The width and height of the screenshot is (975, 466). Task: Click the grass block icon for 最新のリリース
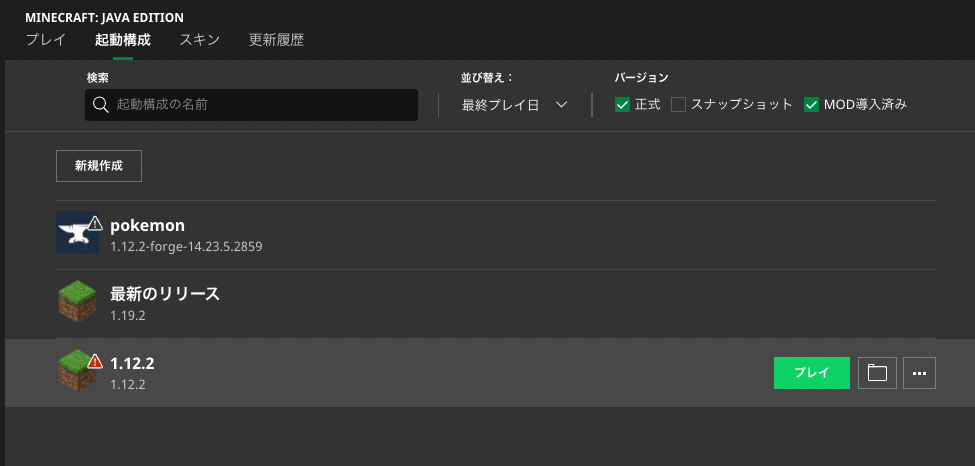77,301
